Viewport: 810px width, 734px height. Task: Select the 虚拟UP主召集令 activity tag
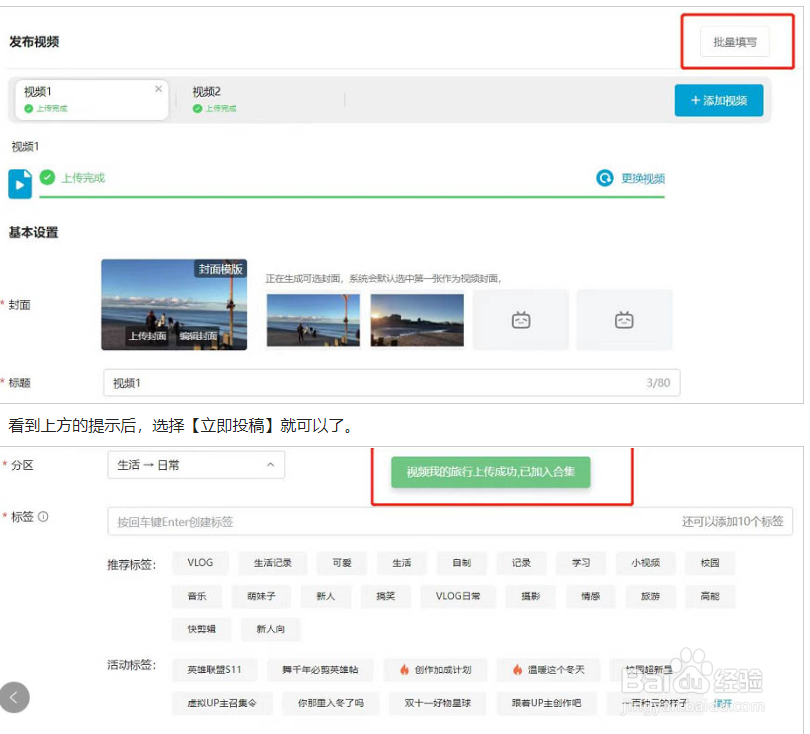click(222, 703)
